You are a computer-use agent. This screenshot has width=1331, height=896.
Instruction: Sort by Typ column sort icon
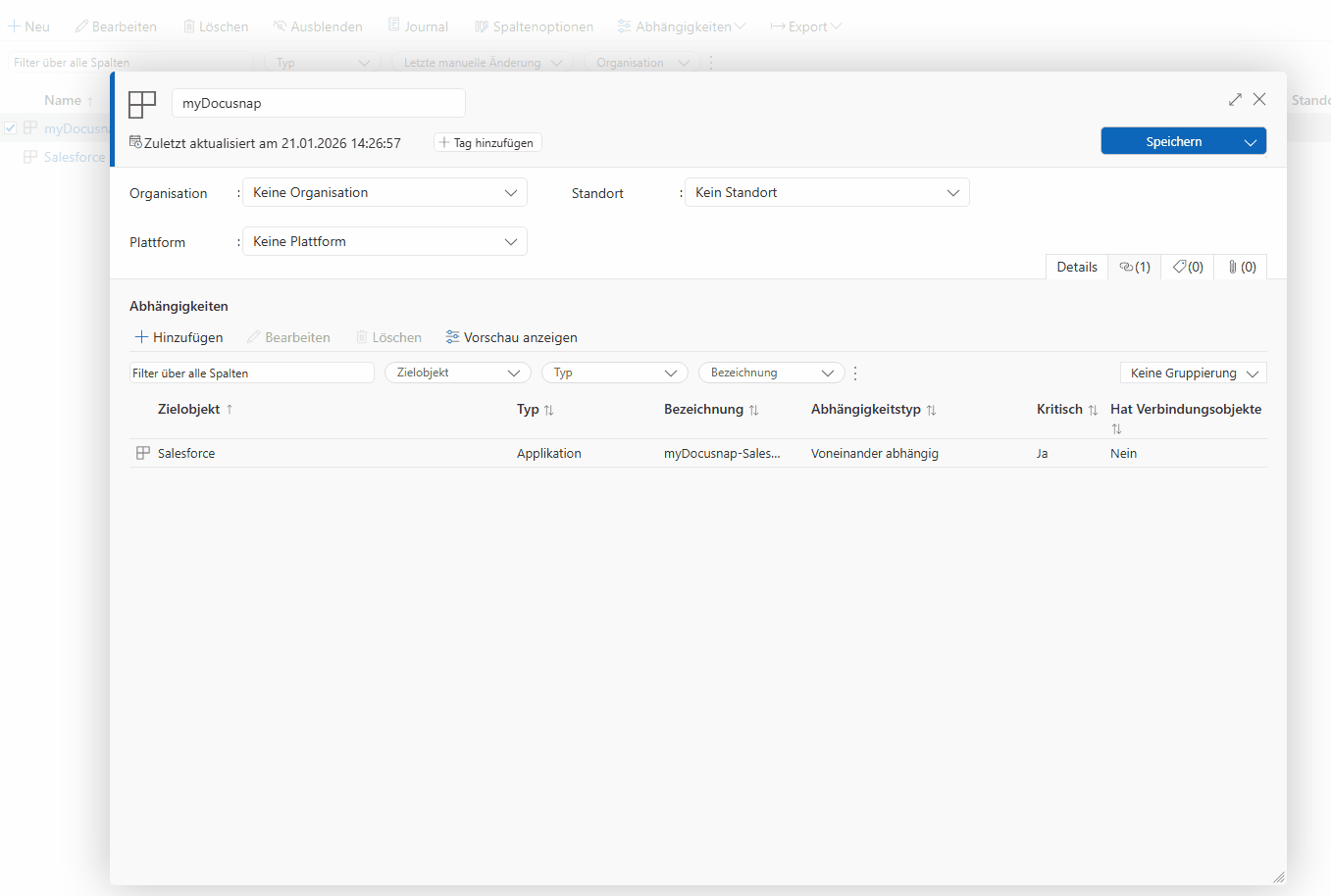pos(549,411)
